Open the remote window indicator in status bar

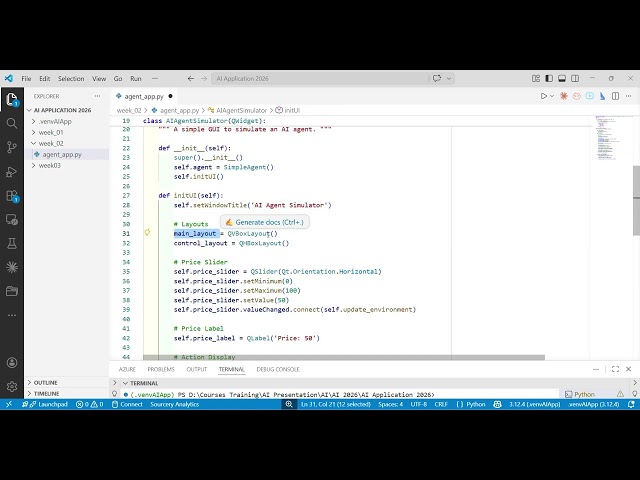point(9,404)
